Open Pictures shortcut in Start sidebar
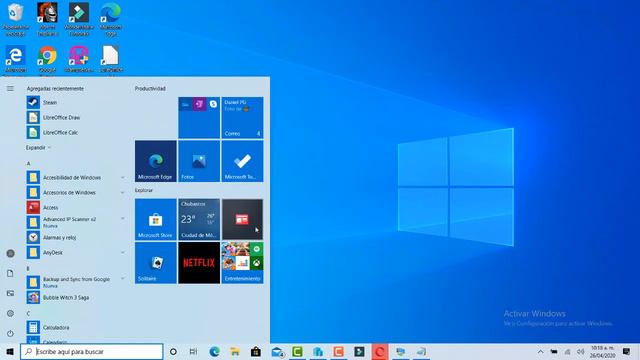Screen dimensions: 640x360 [10, 293]
